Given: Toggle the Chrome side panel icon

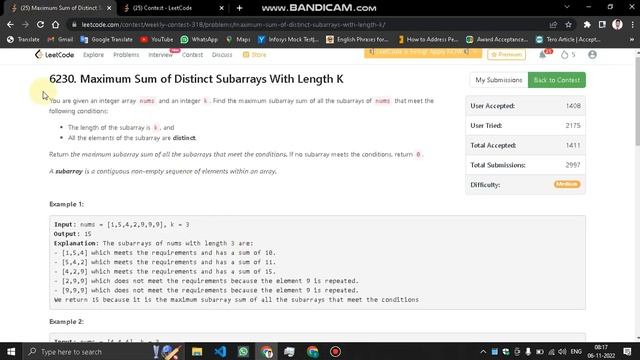Looking at the screenshot, I should 602,25.
